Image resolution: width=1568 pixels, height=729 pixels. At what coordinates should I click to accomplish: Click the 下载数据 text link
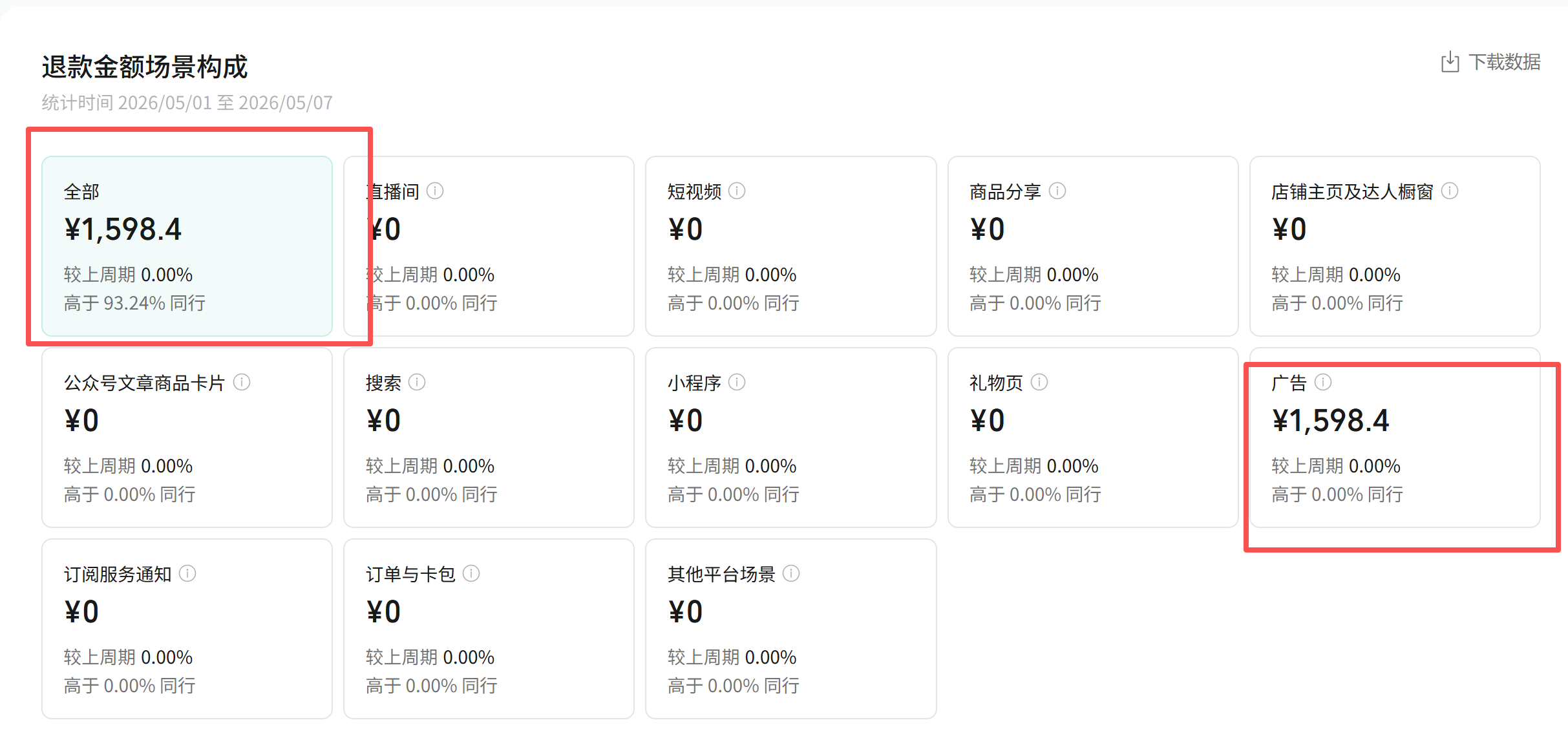point(1505,62)
